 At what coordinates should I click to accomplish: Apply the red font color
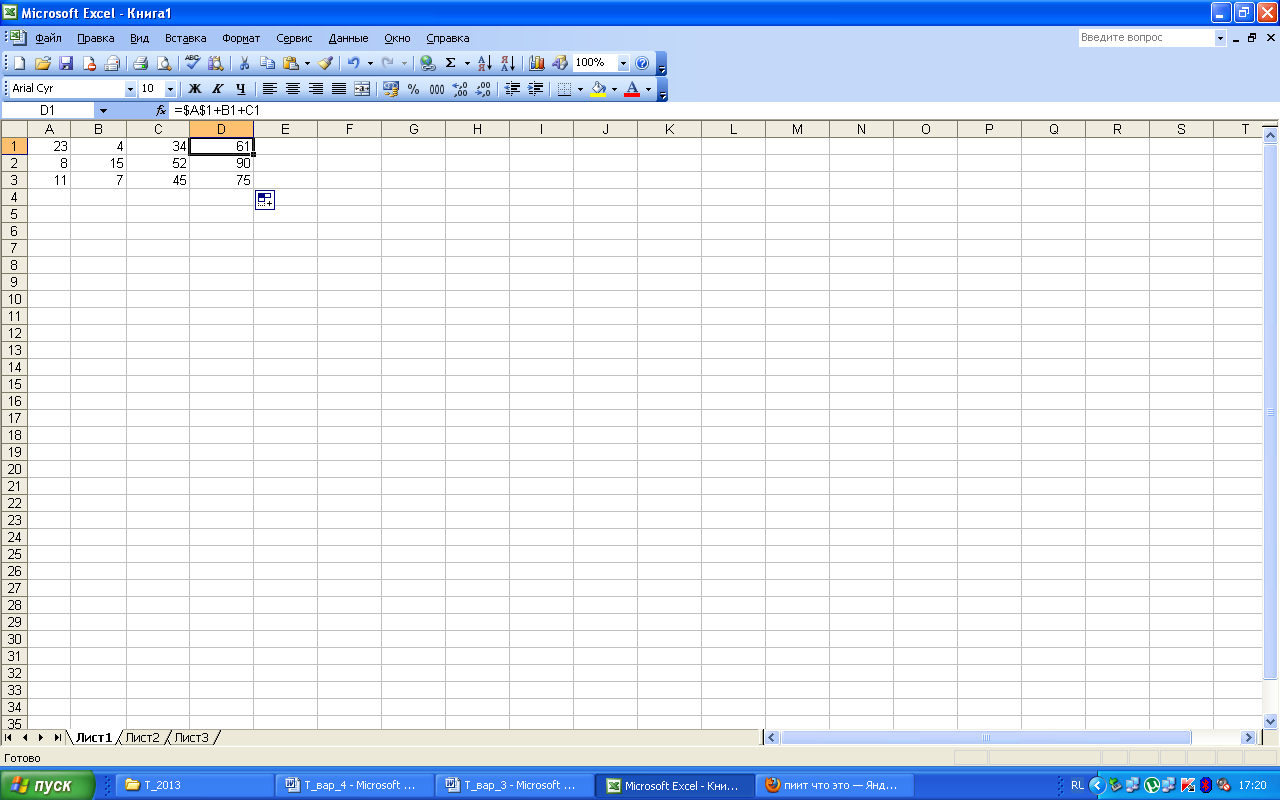632,89
